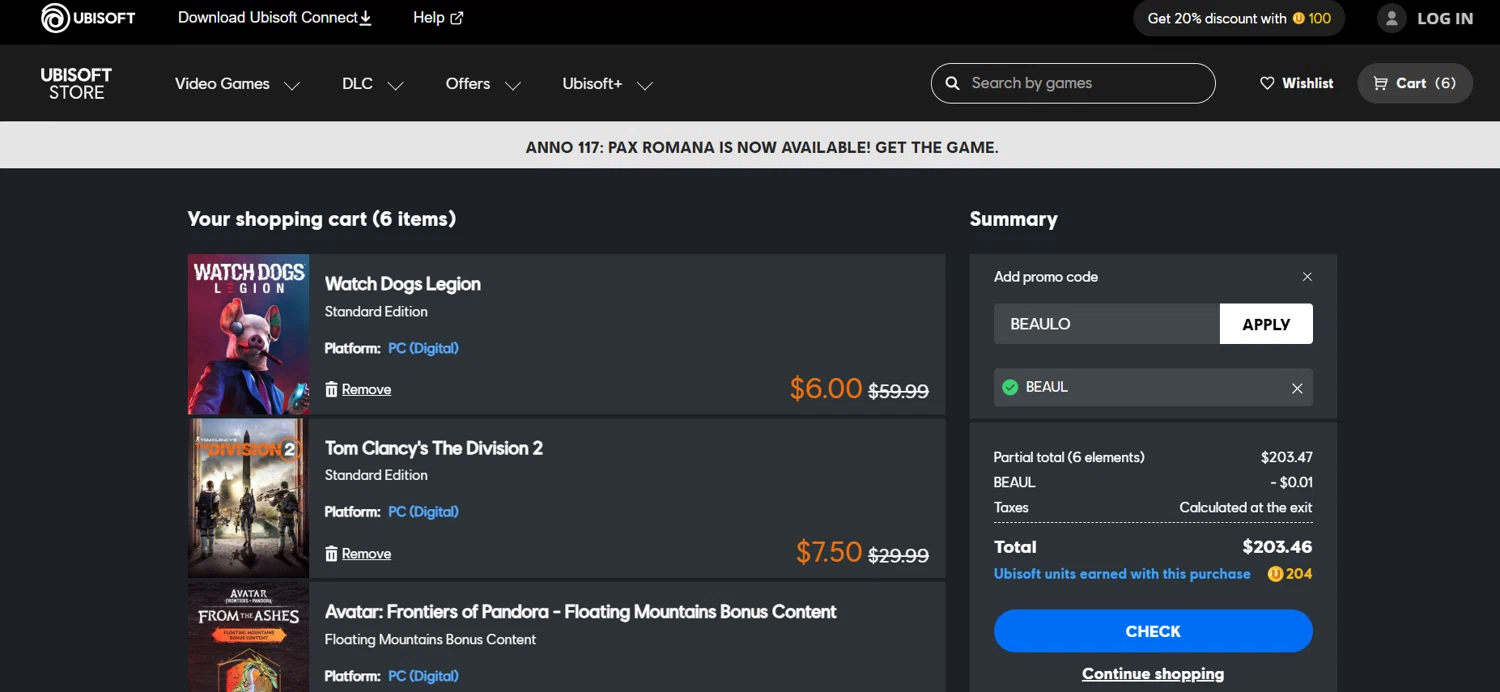The image size is (1500, 692).
Task: Click Calculated at the exit taxes text
Action: point(1246,507)
